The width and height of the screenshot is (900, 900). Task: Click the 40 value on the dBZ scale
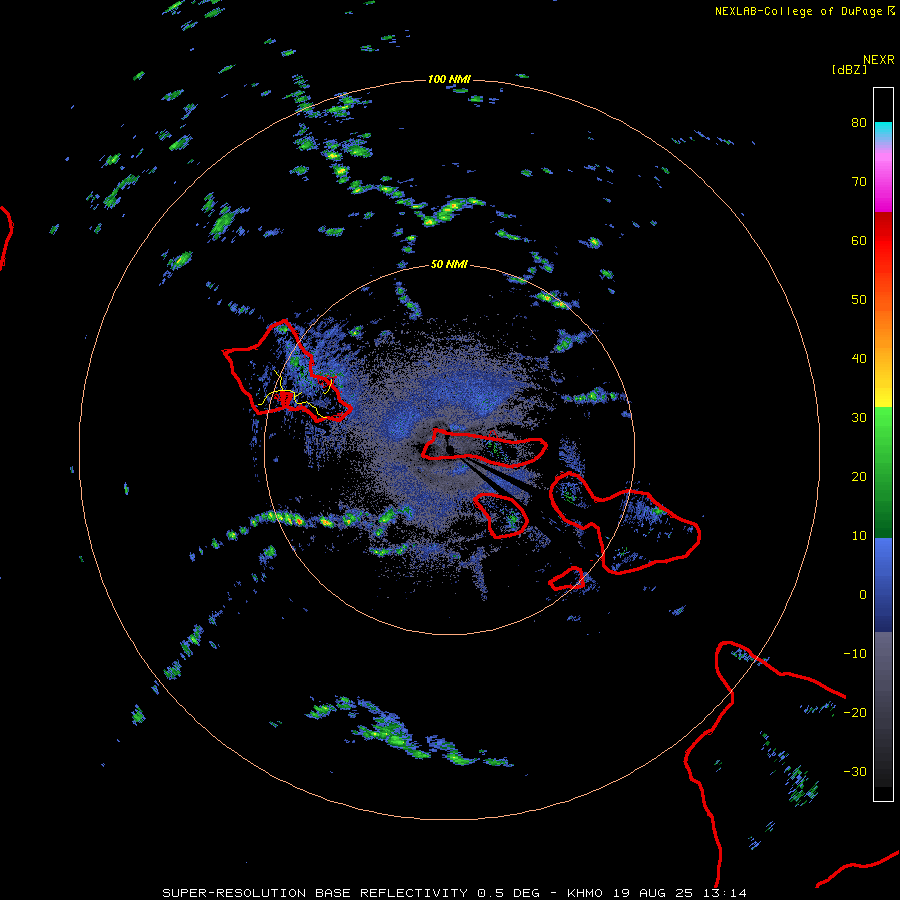tap(859, 358)
